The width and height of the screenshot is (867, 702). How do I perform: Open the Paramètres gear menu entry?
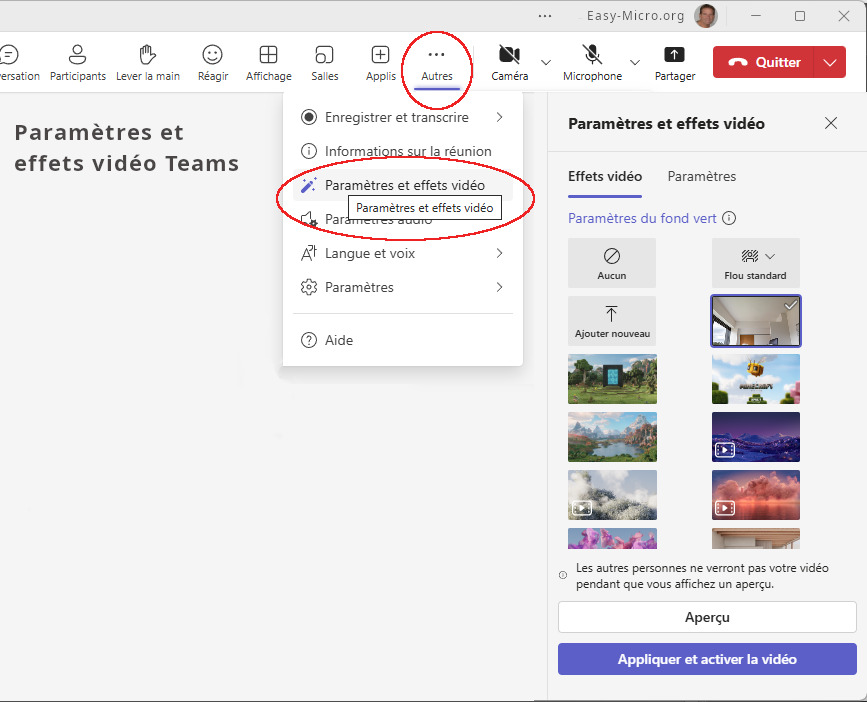coord(403,287)
